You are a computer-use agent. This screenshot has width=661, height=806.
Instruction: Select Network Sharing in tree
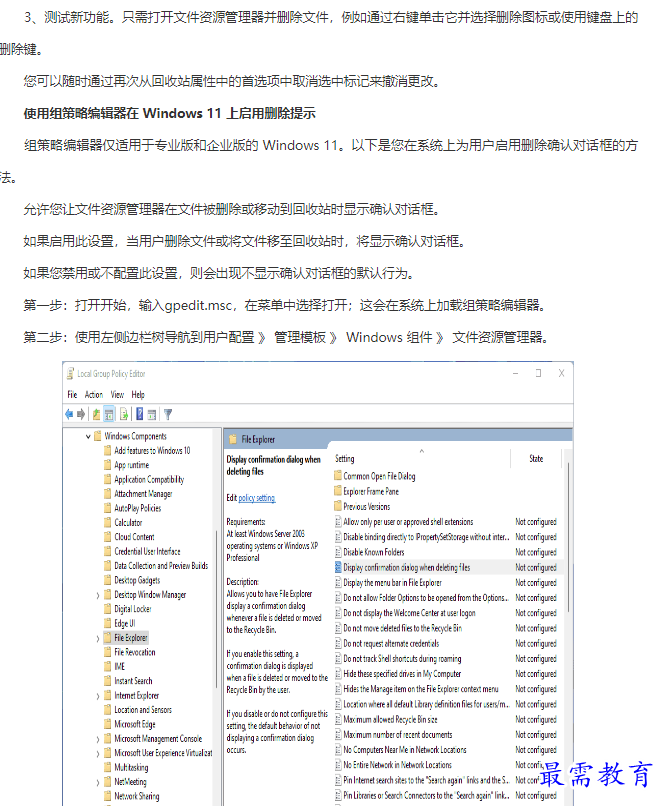[x=137, y=796]
